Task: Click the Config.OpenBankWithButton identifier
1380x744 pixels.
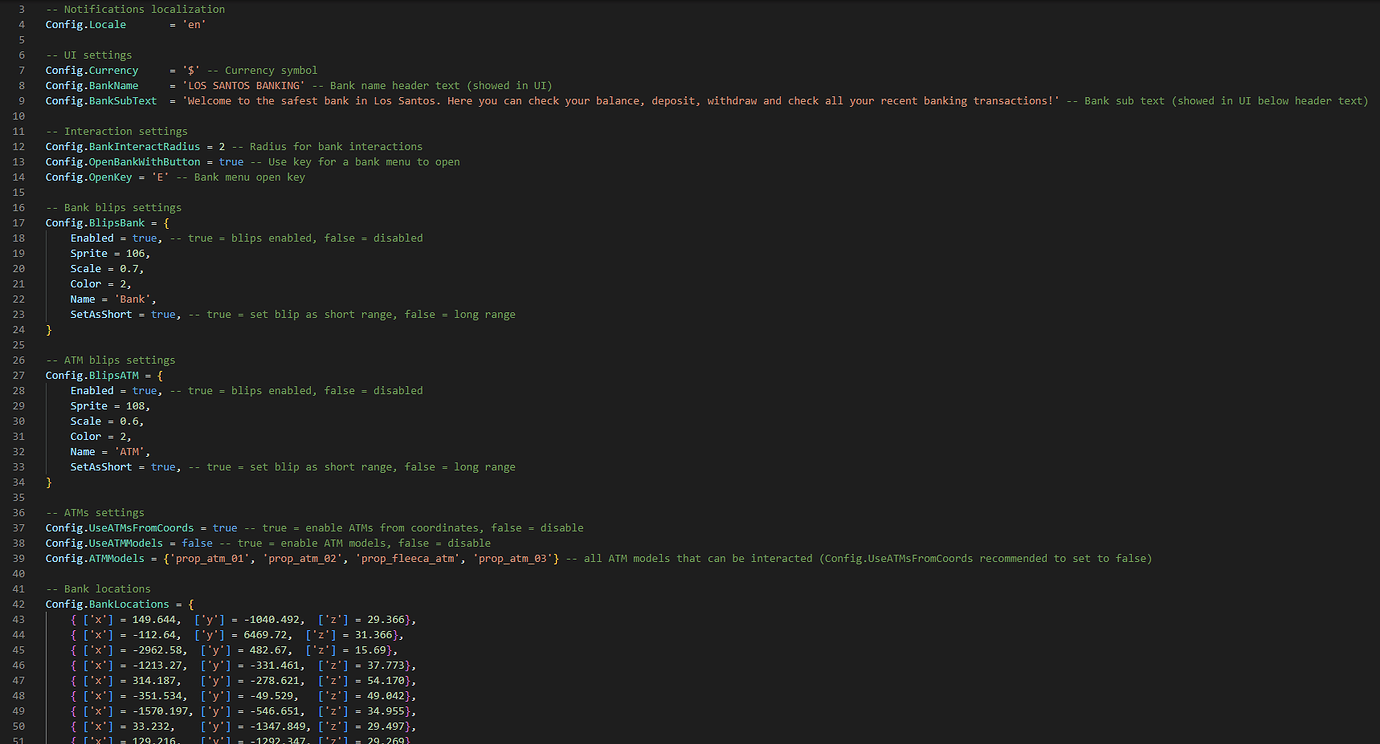Action: 123,161
